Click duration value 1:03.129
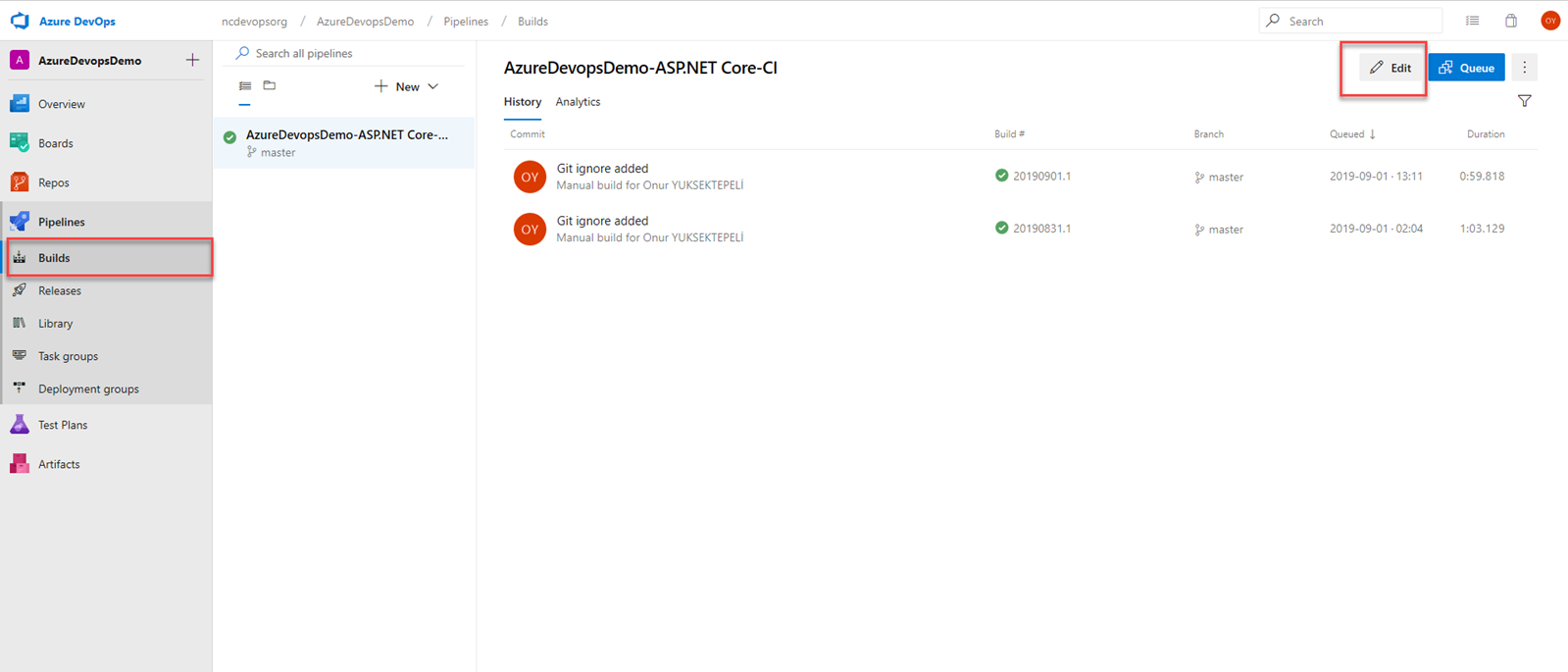This screenshot has height=672, width=1568. (x=1482, y=229)
